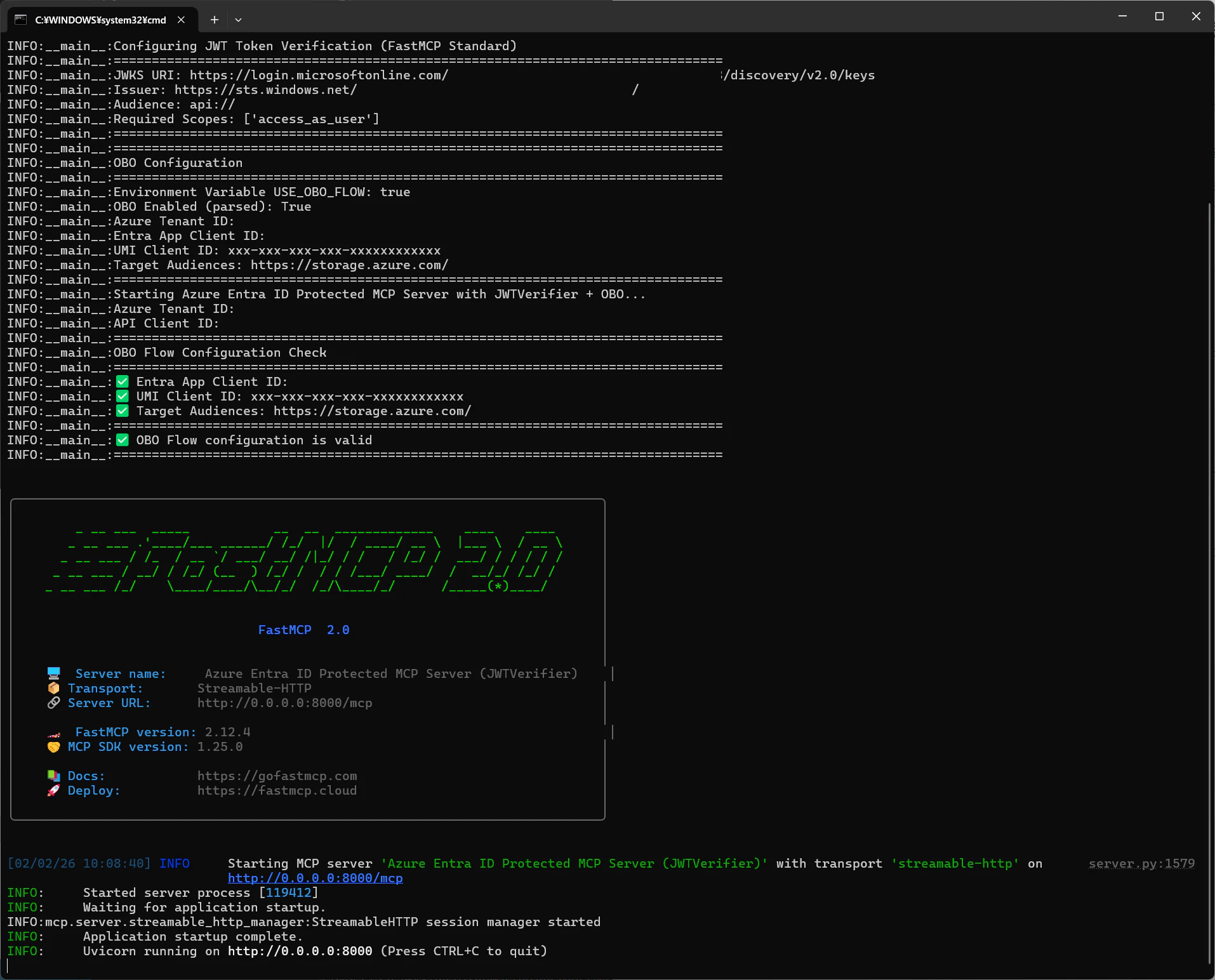Viewport: 1215px width, 980px height.
Task: Maximize the terminal window
Action: click(x=1159, y=16)
